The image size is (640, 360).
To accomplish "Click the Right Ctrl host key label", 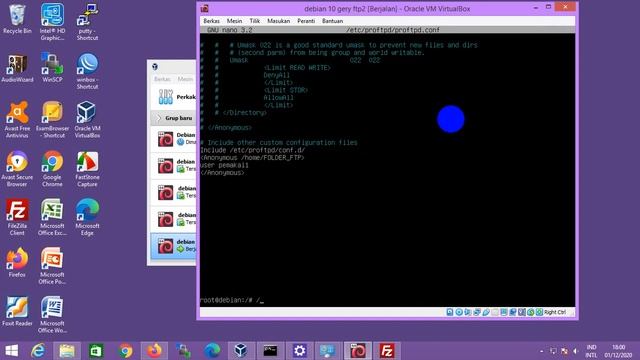I will coord(555,312).
